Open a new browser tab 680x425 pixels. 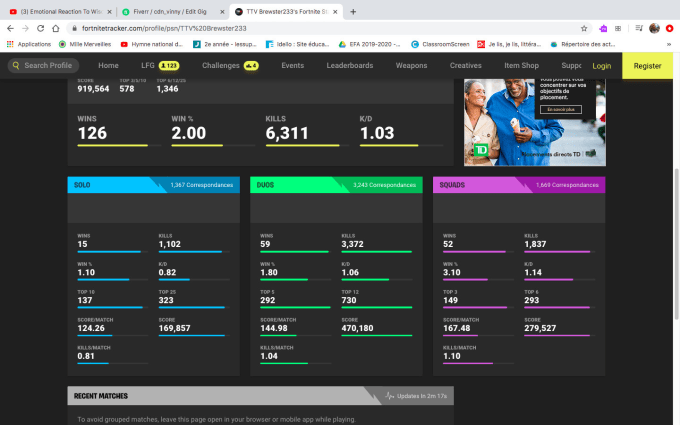pyautogui.click(x=353, y=12)
